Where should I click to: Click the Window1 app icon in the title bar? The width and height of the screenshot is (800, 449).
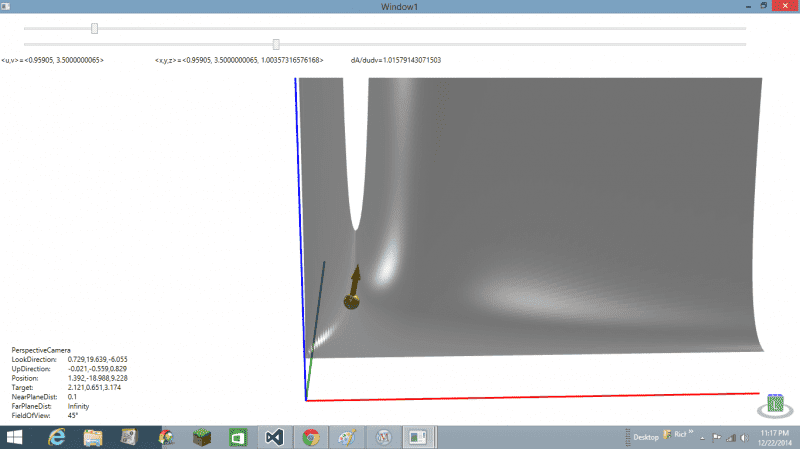pos(7,6)
